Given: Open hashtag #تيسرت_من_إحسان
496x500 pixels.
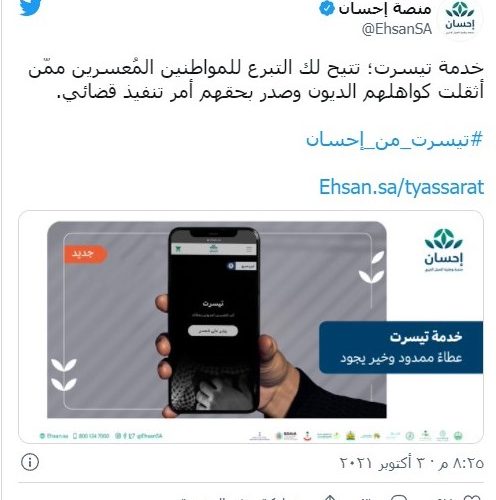Looking at the screenshot, I should click(x=394, y=139).
